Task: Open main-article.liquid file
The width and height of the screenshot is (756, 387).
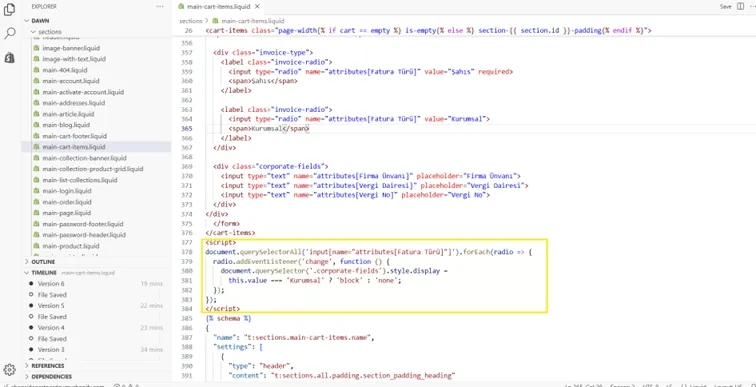Action: 68,114
